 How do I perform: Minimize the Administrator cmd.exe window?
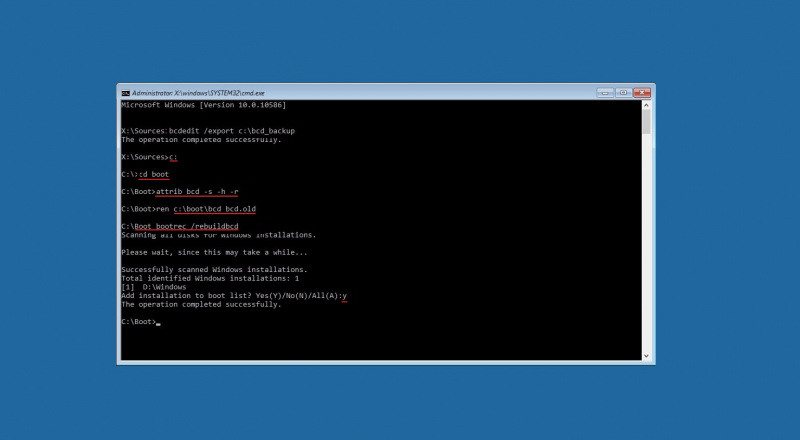click(x=605, y=93)
